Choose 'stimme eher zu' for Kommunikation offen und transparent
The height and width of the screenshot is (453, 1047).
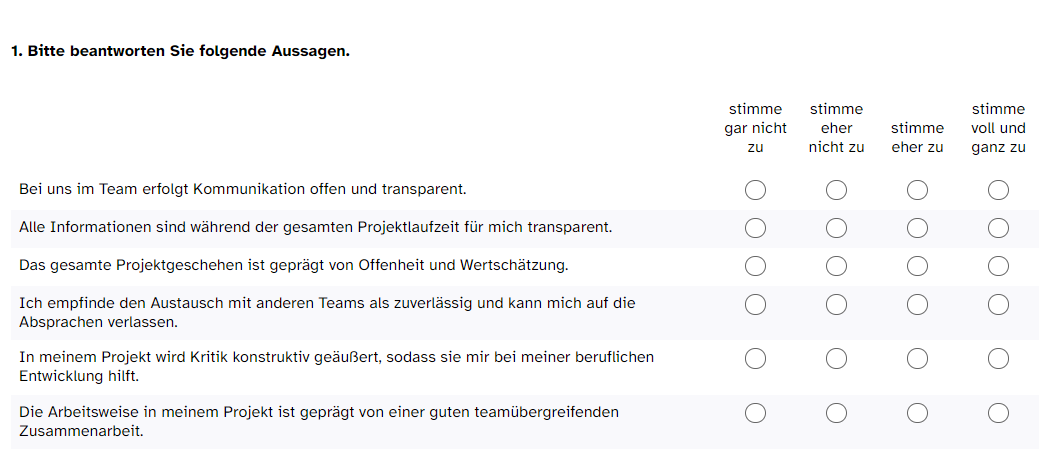(917, 190)
